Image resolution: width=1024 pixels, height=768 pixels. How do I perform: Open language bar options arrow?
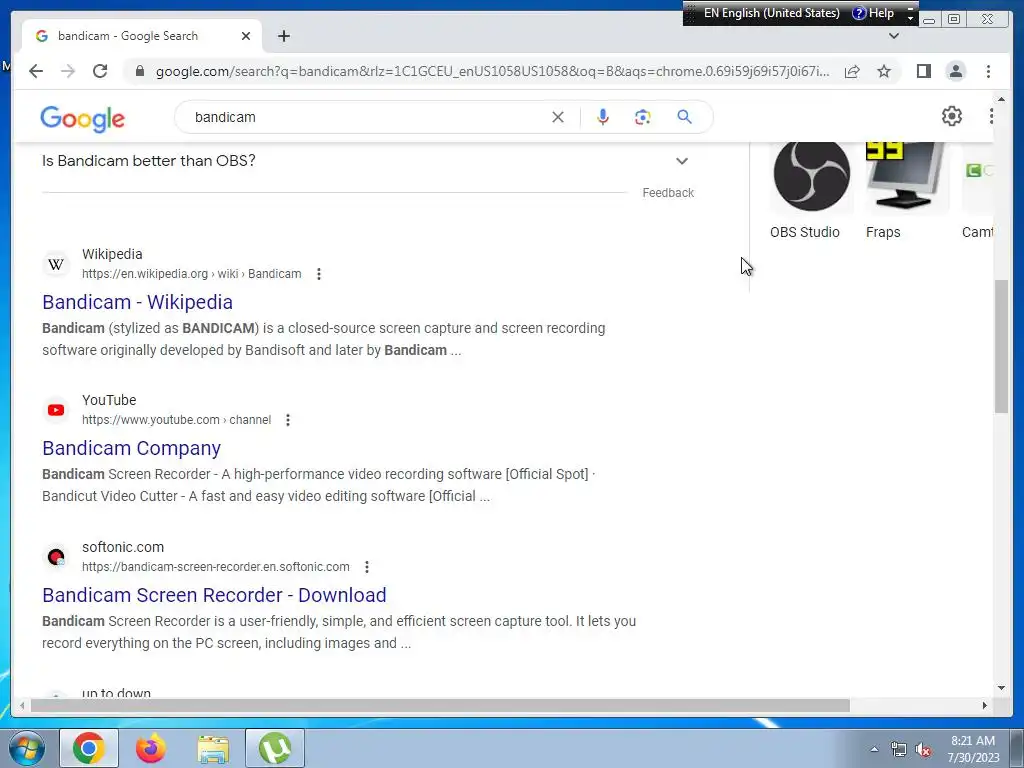point(910,18)
